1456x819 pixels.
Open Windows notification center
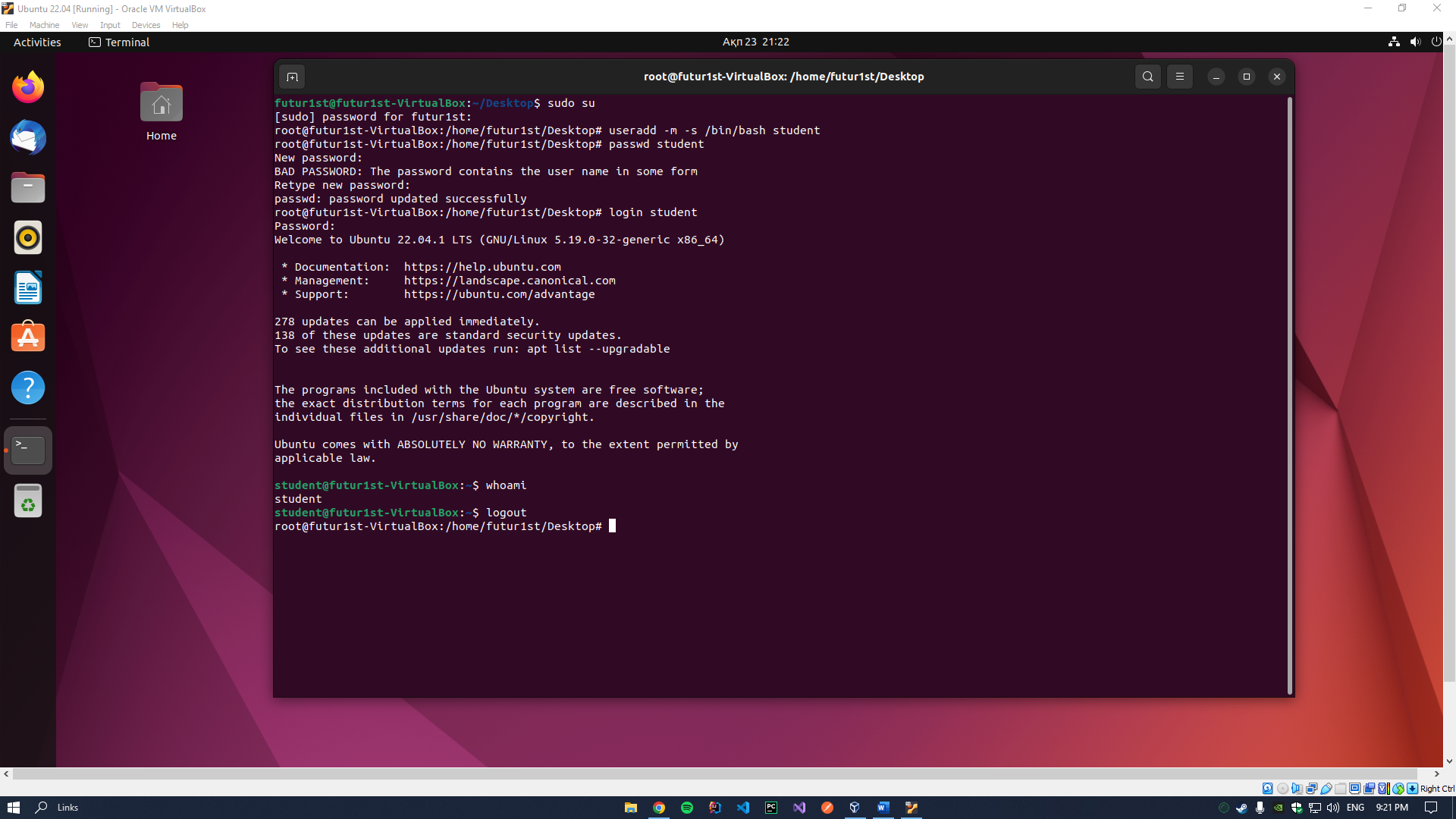1431,808
